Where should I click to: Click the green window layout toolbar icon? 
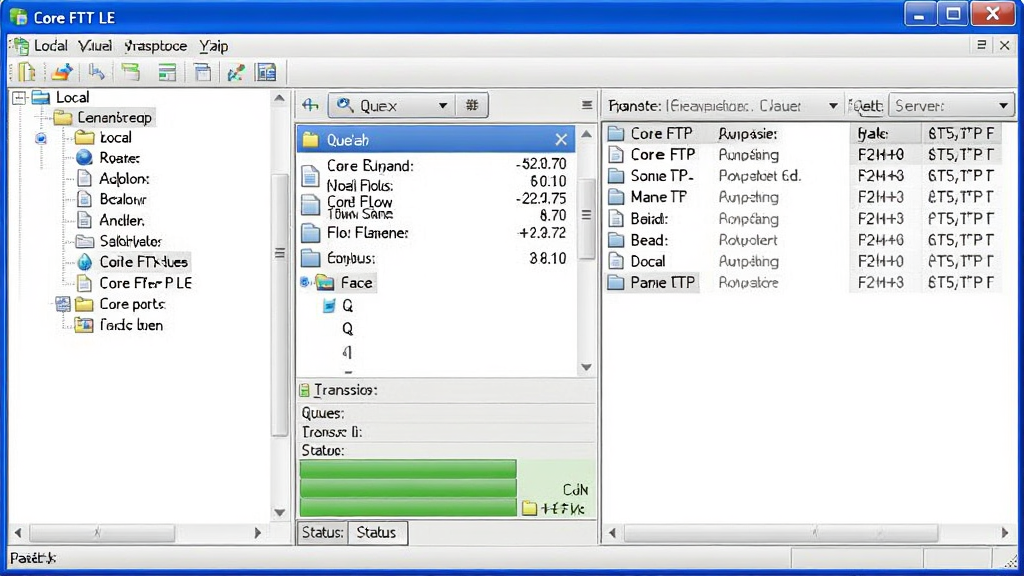pos(167,72)
